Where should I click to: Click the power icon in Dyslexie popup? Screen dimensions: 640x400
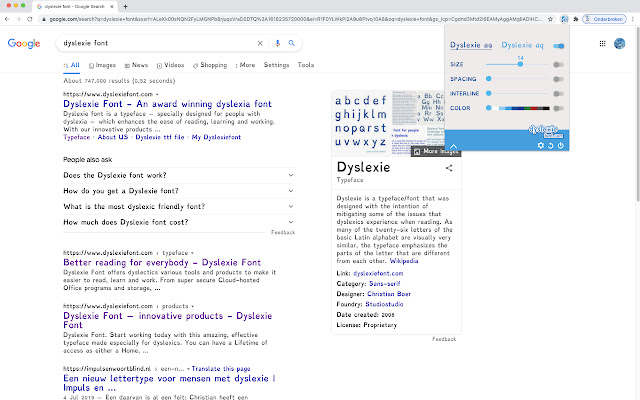561,145
